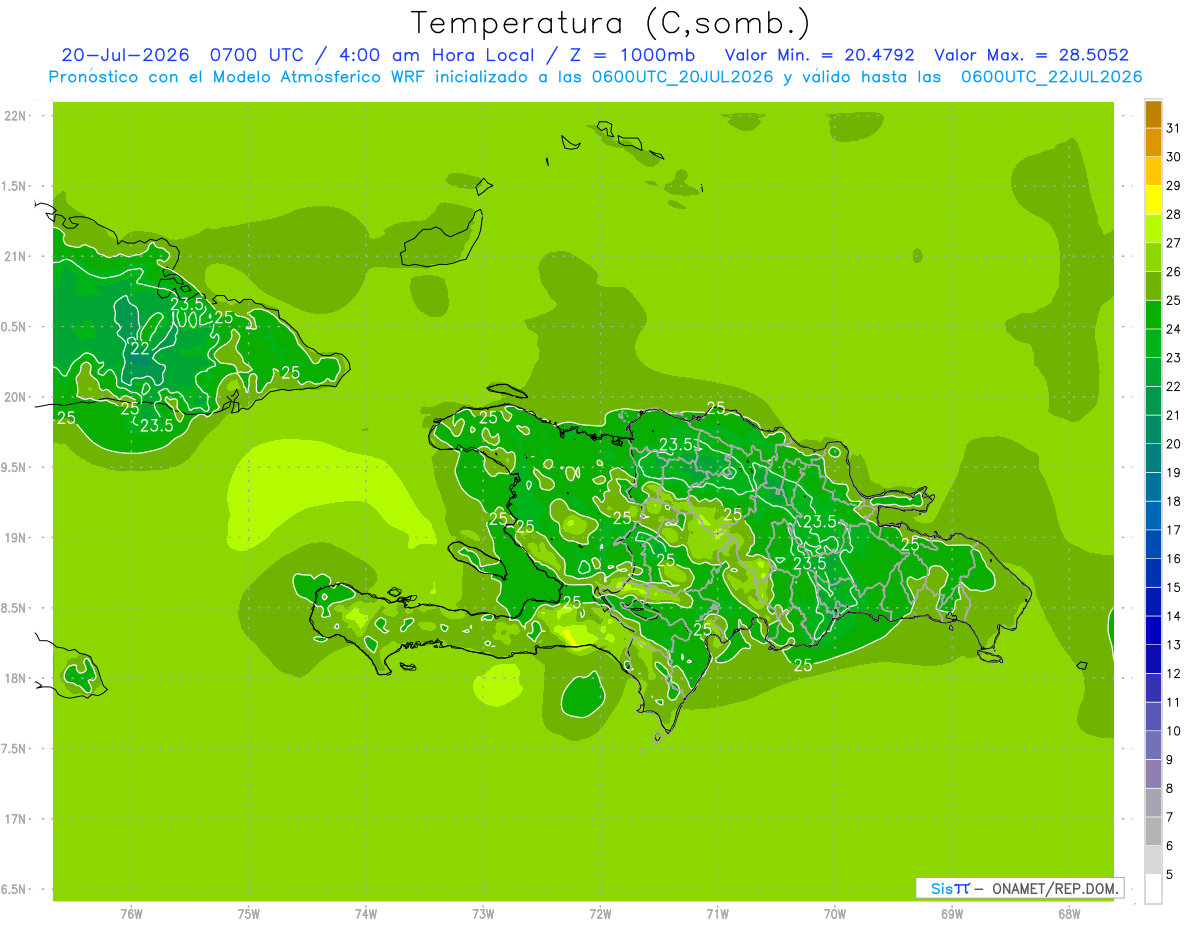Click the "70W" longitude axis label

pos(834,914)
